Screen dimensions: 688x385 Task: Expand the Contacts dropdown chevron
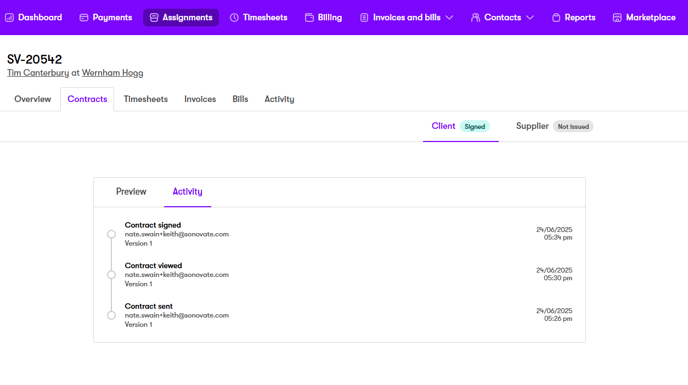tap(530, 18)
